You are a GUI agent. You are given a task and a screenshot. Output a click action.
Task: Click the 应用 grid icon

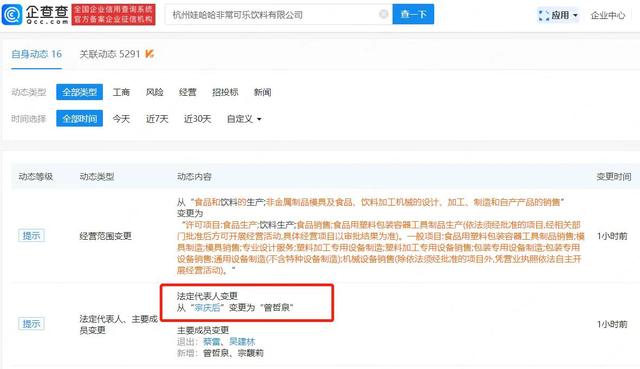tap(544, 16)
